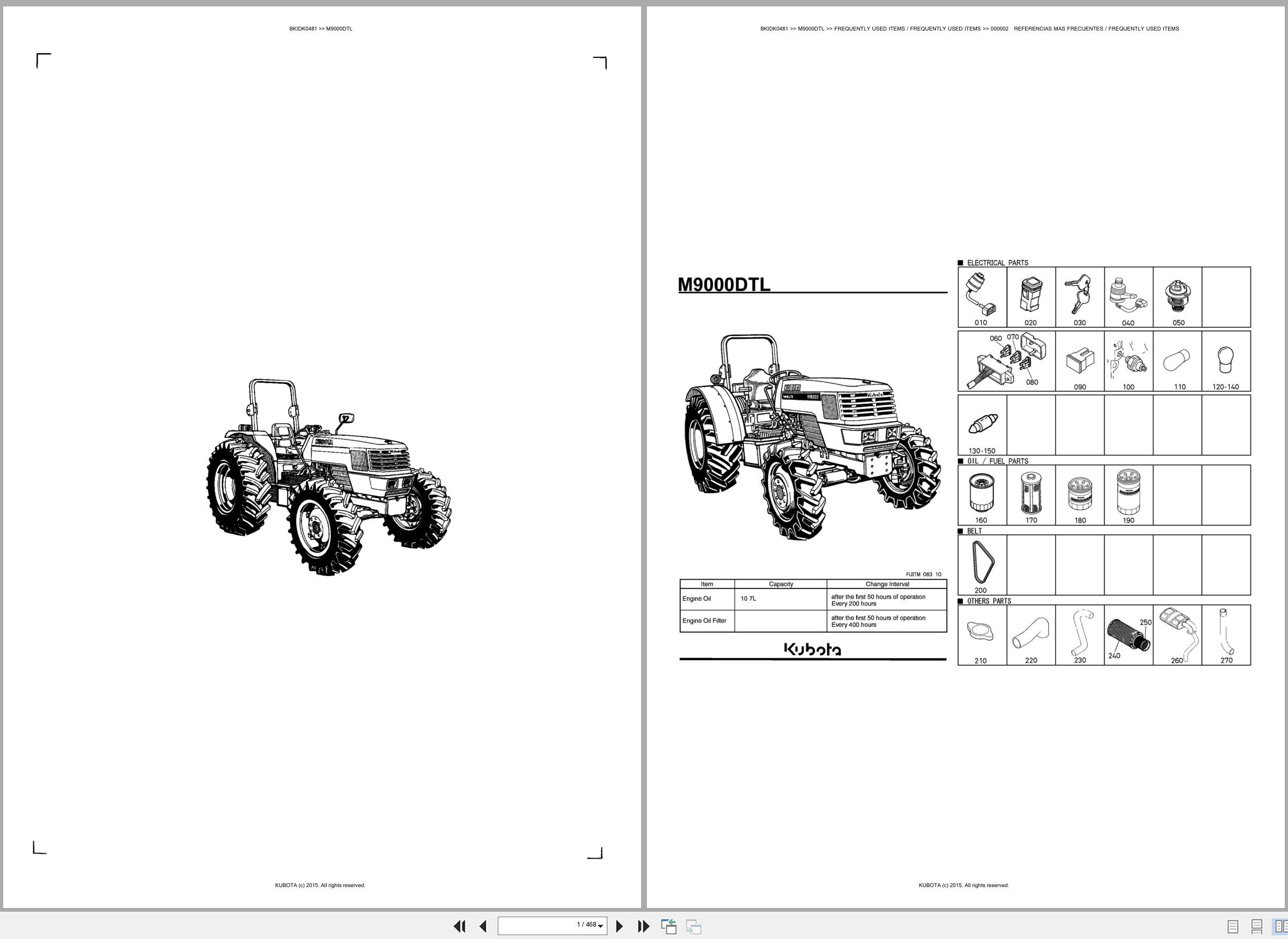Image resolution: width=1288 pixels, height=939 pixels.
Task: Select part 090 relay illustration
Action: pos(1080,361)
